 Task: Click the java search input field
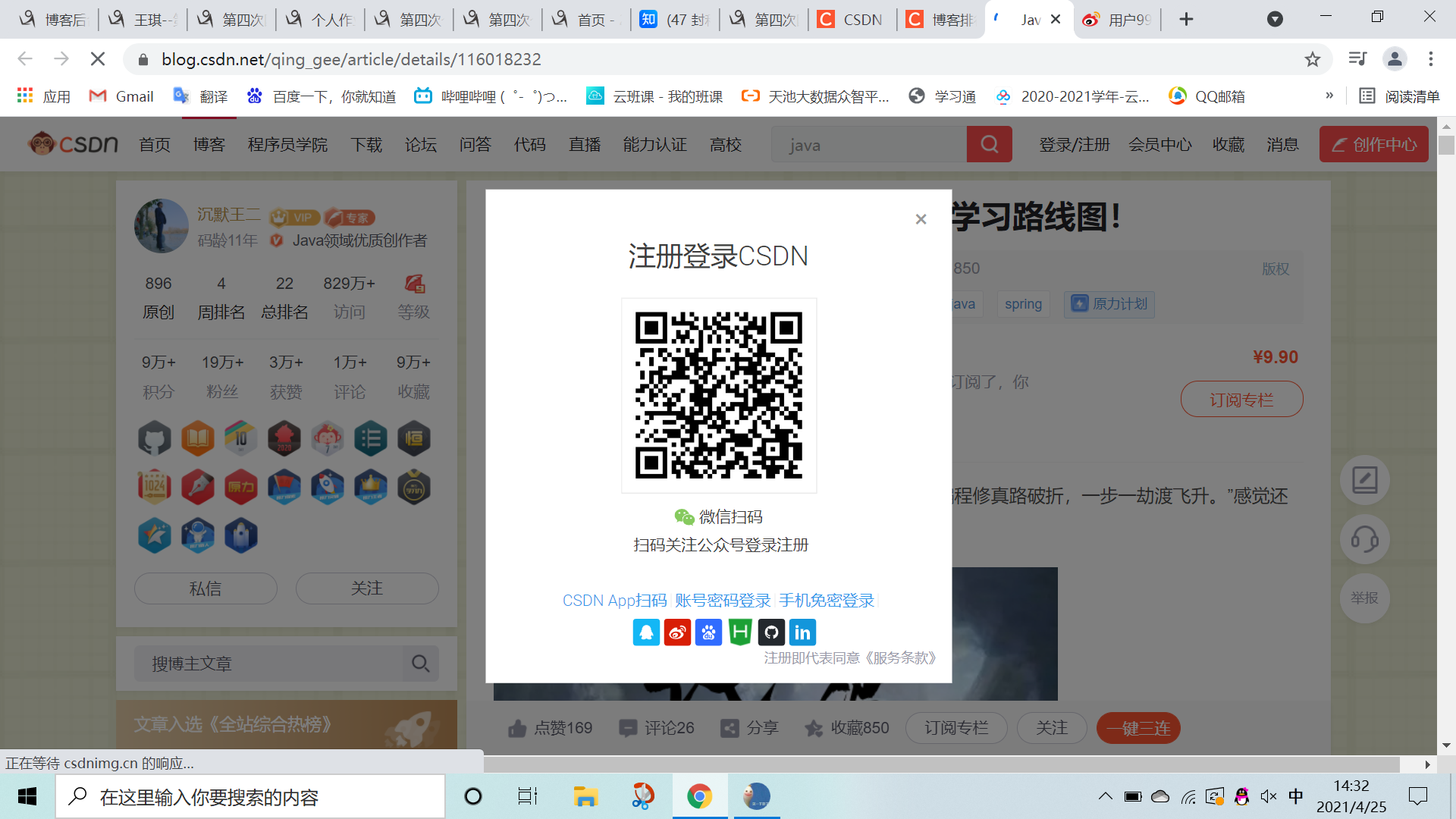(x=868, y=145)
